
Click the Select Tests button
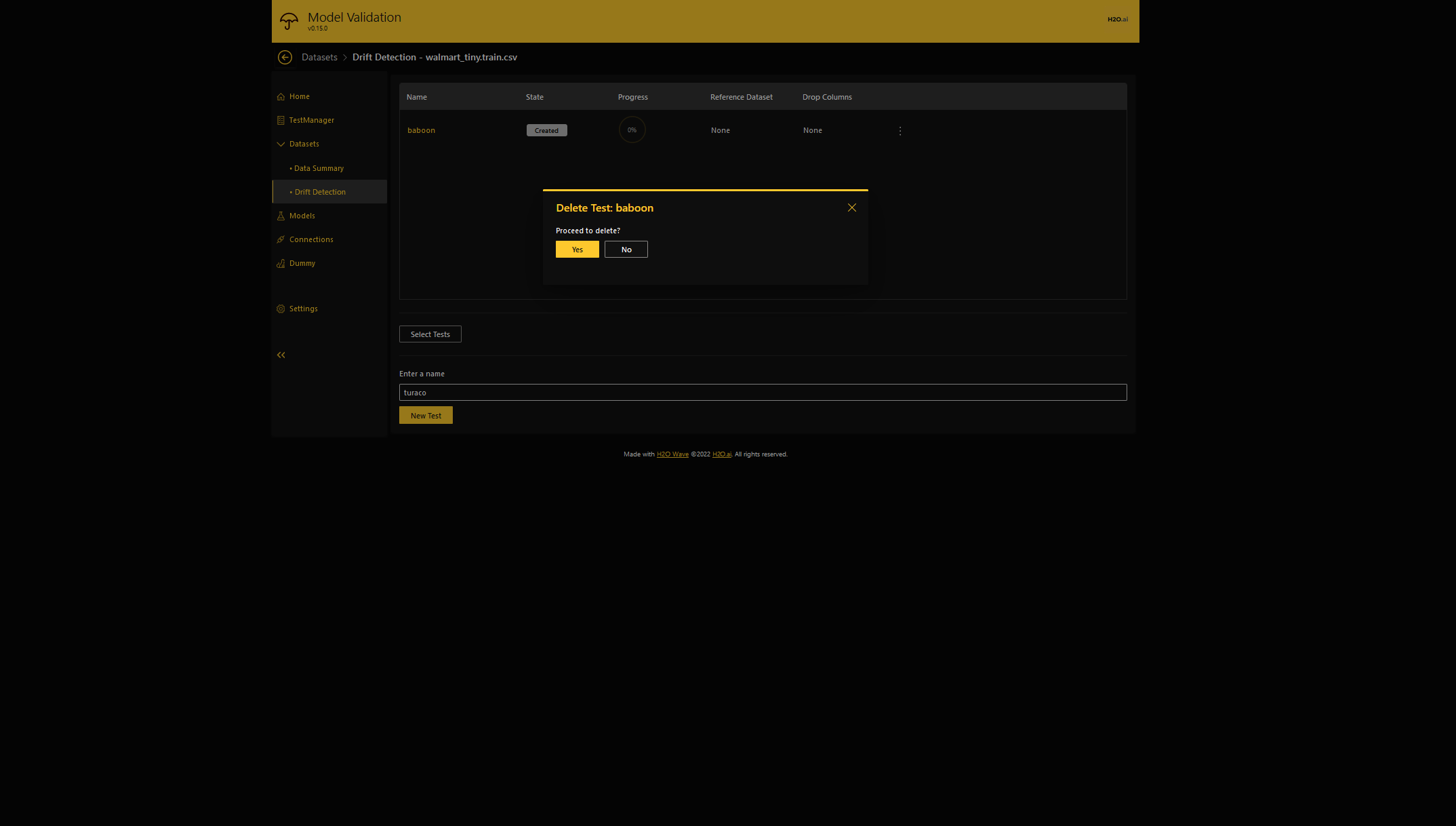tap(430, 334)
